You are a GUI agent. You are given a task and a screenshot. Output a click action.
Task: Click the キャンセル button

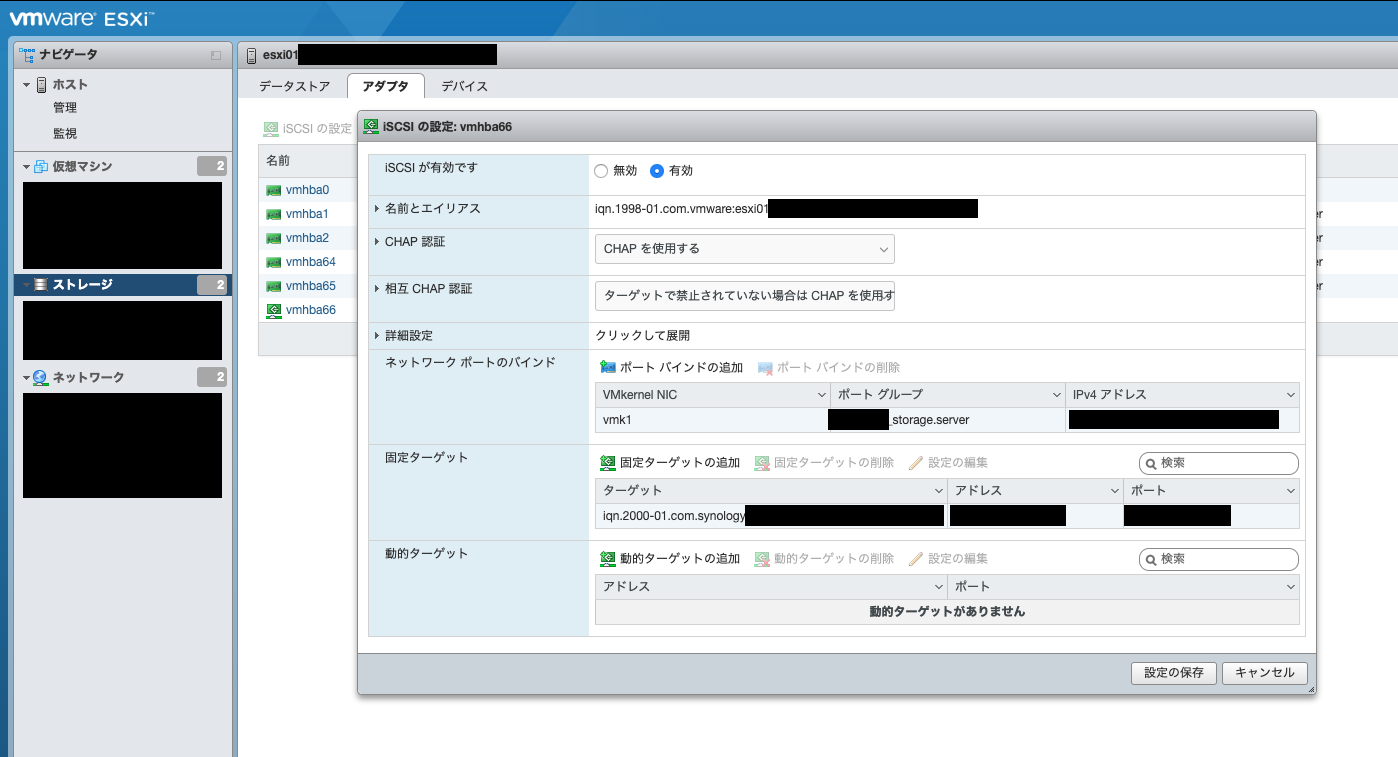[x=1265, y=673]
